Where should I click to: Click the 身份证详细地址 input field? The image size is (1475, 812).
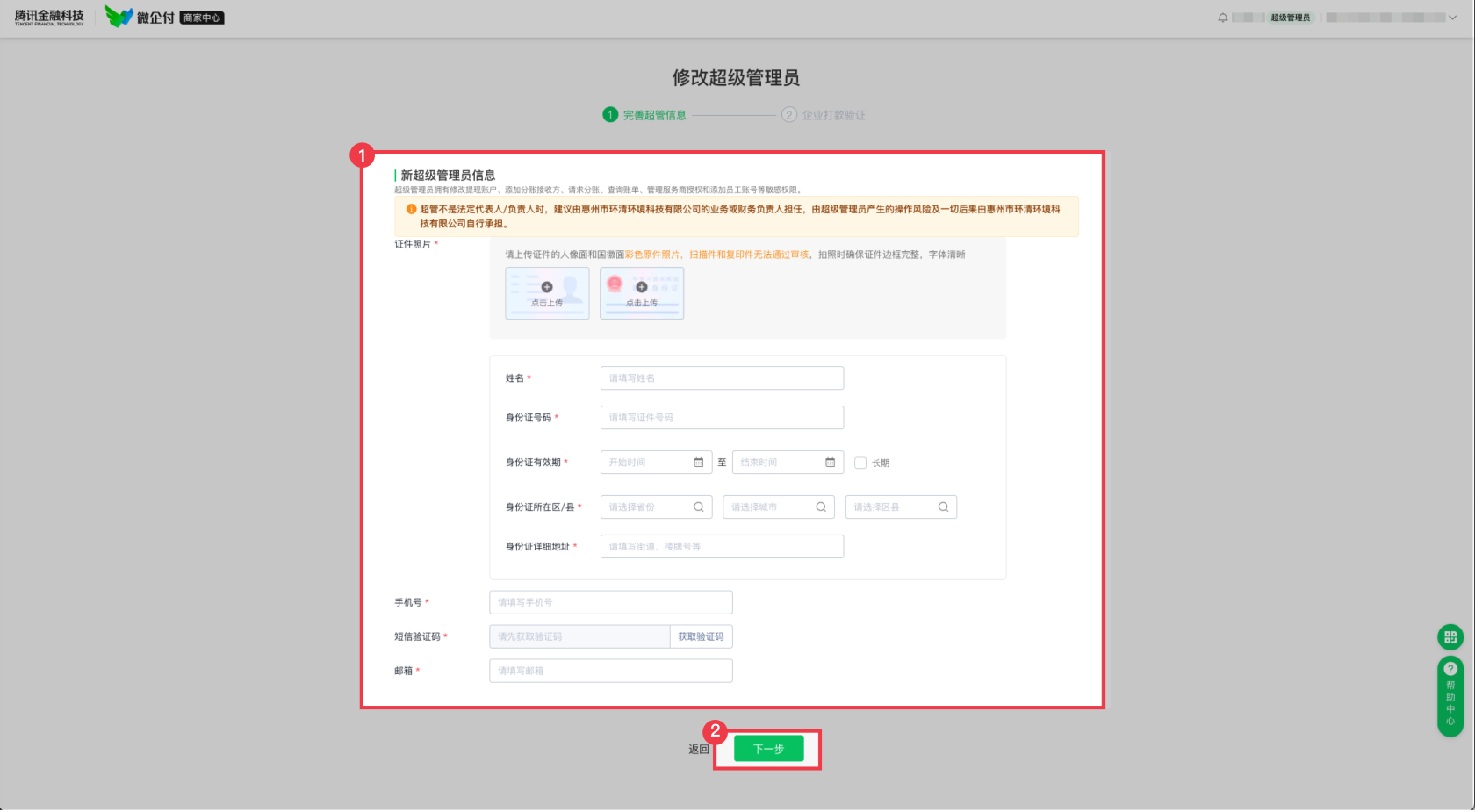coord(722,547)
